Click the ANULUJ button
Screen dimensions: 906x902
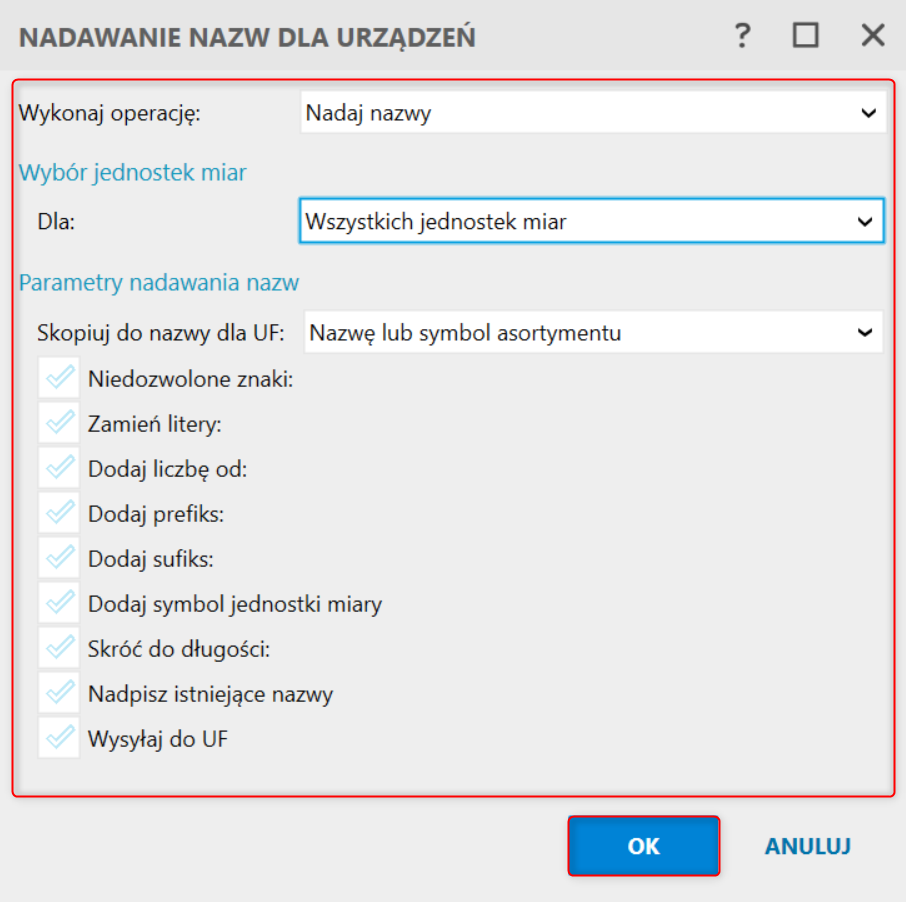(x=807, y=846)
